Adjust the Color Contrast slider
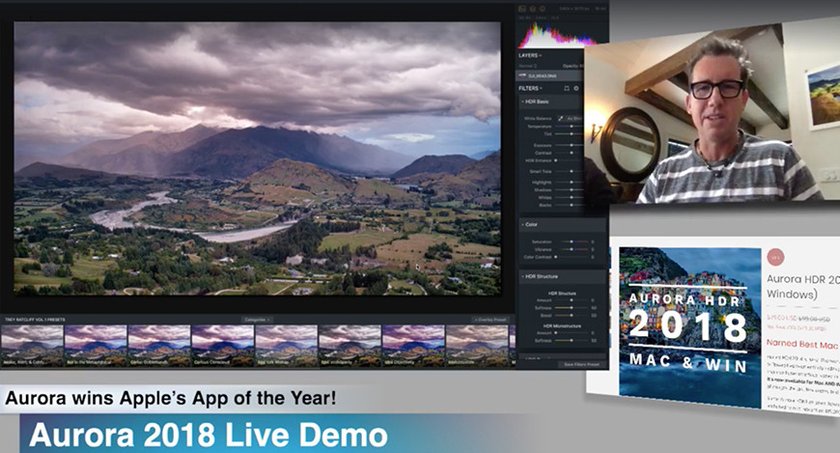 (x=571, y=257)
